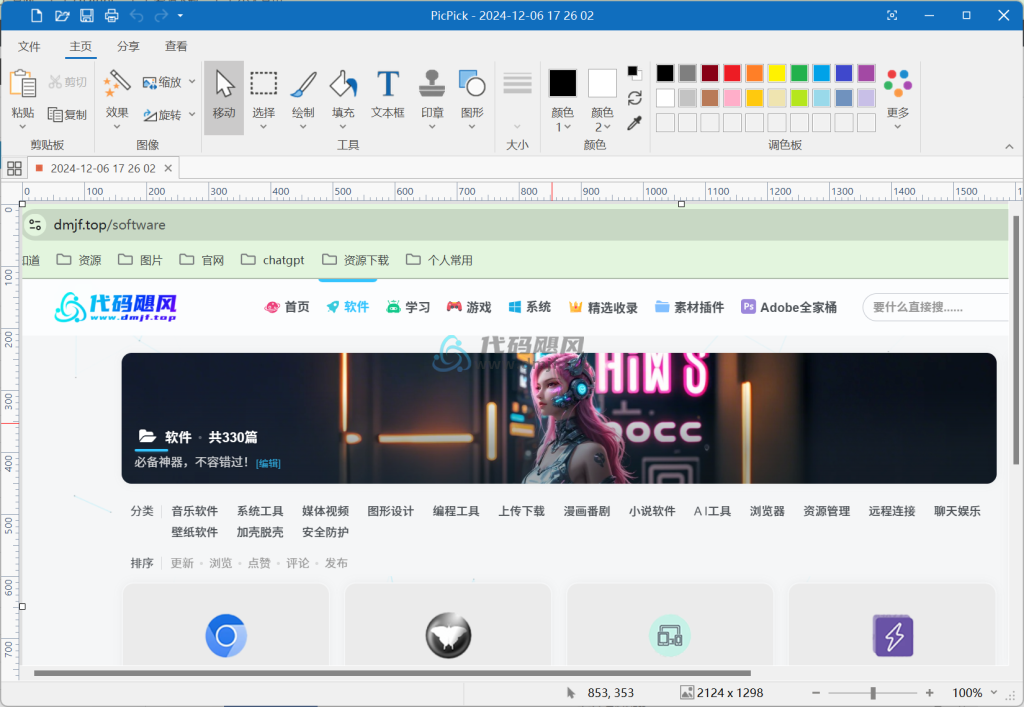Screen dimensions: 1024x707
Task: Click the zoom in plus button
Action: pos(929,693)
